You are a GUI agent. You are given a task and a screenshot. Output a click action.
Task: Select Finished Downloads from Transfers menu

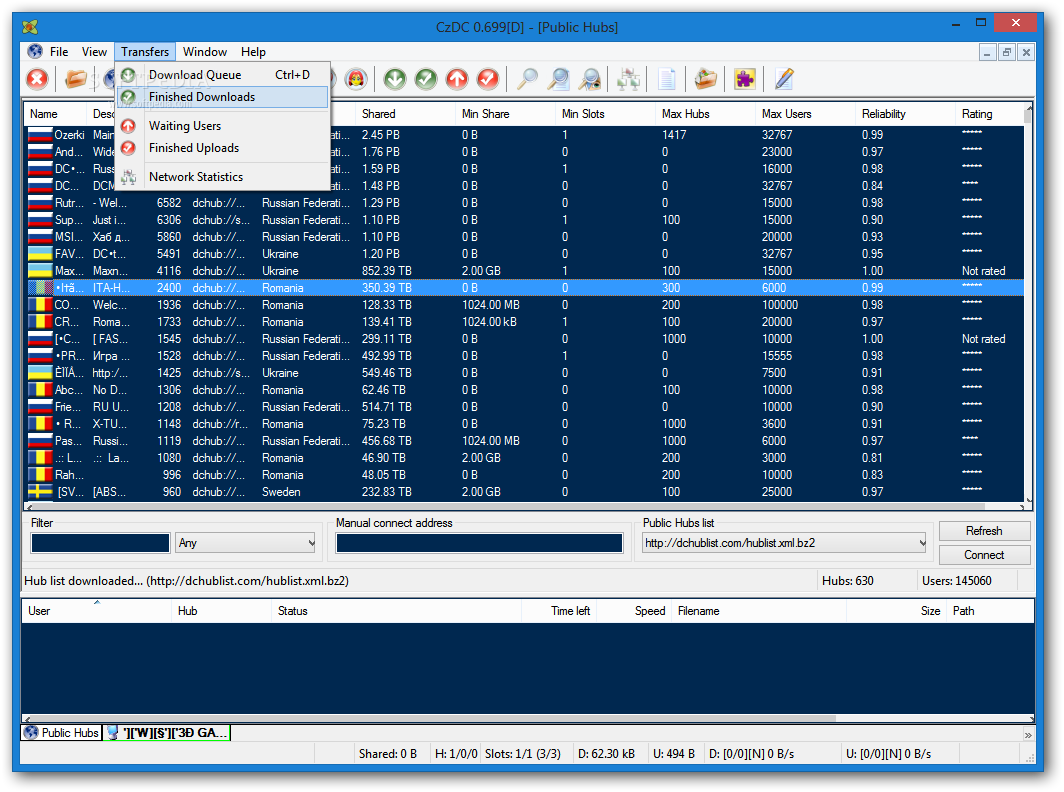223,97
